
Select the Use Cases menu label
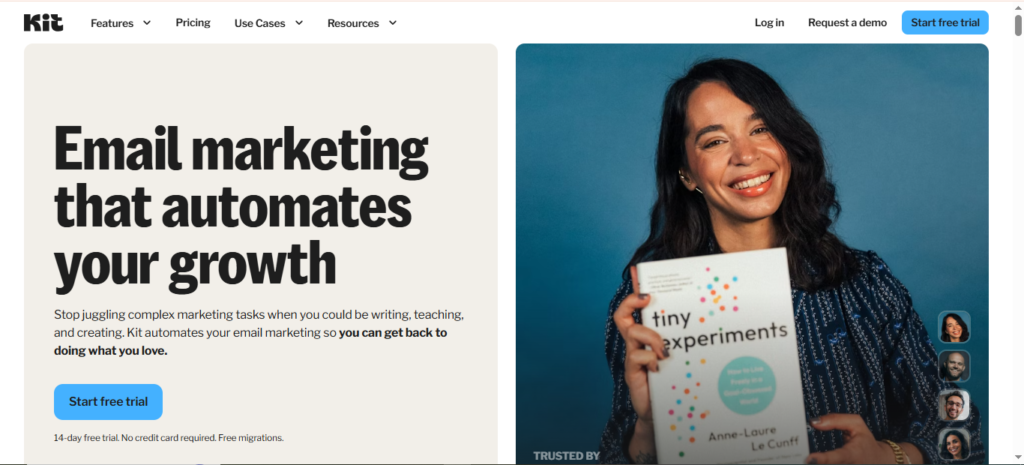260,23
